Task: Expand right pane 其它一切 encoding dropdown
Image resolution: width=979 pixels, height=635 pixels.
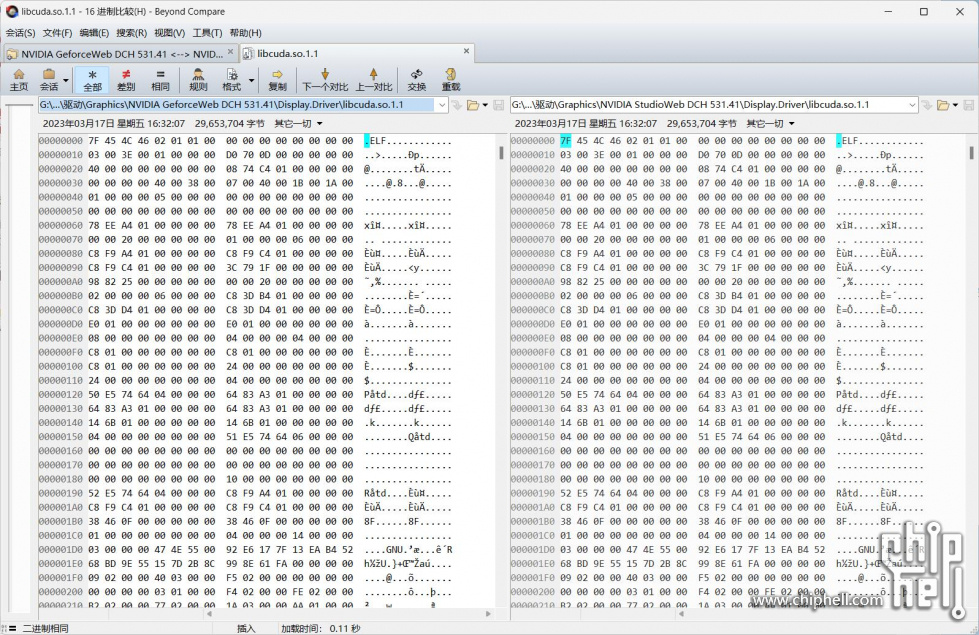Action: 792,124
